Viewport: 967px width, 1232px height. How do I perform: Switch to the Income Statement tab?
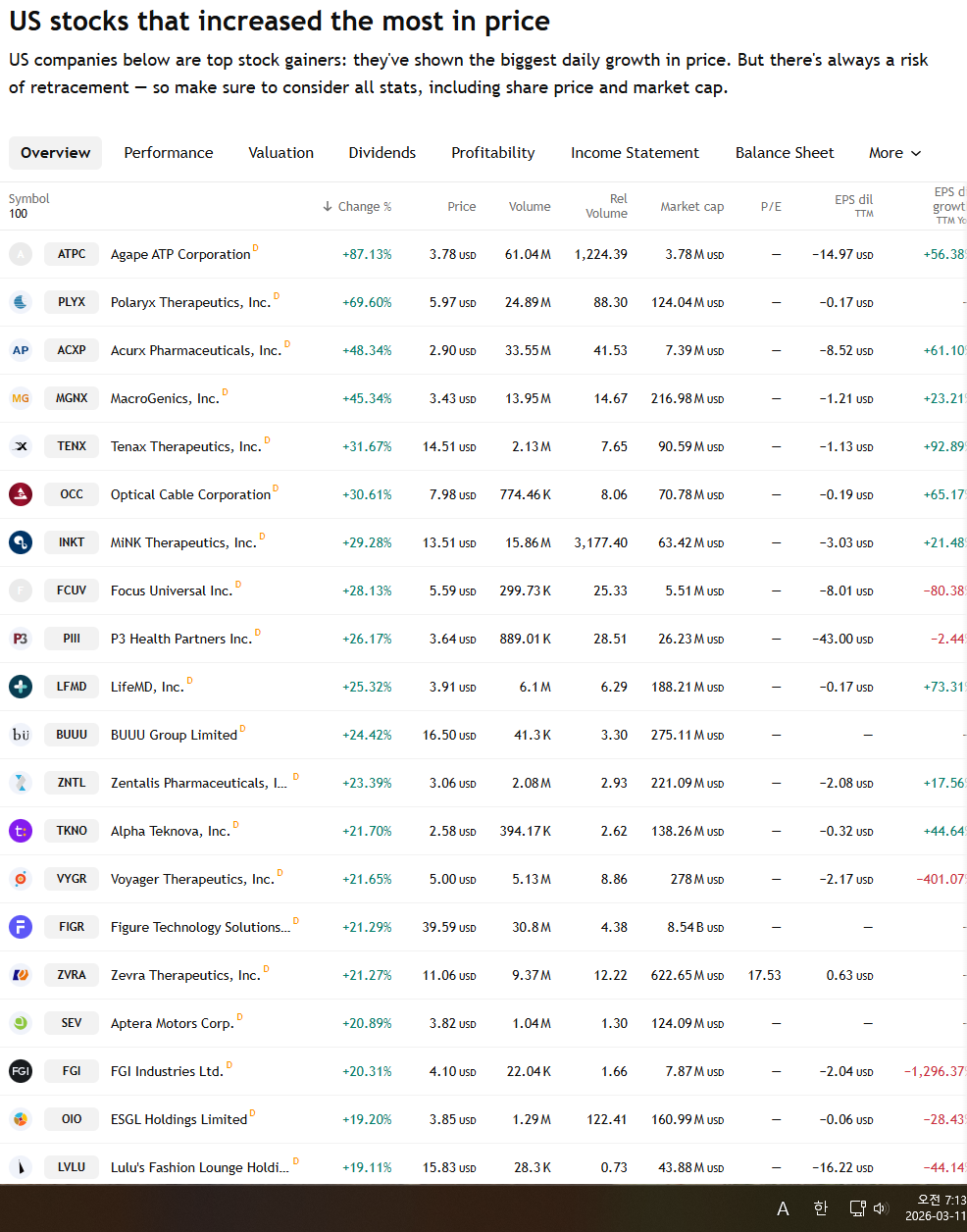636,153
